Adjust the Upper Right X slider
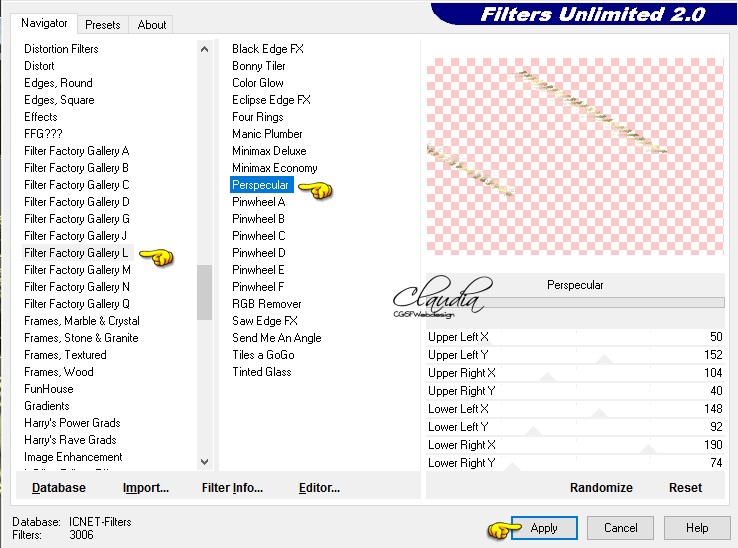738x548 pixels. coord(575,373)
